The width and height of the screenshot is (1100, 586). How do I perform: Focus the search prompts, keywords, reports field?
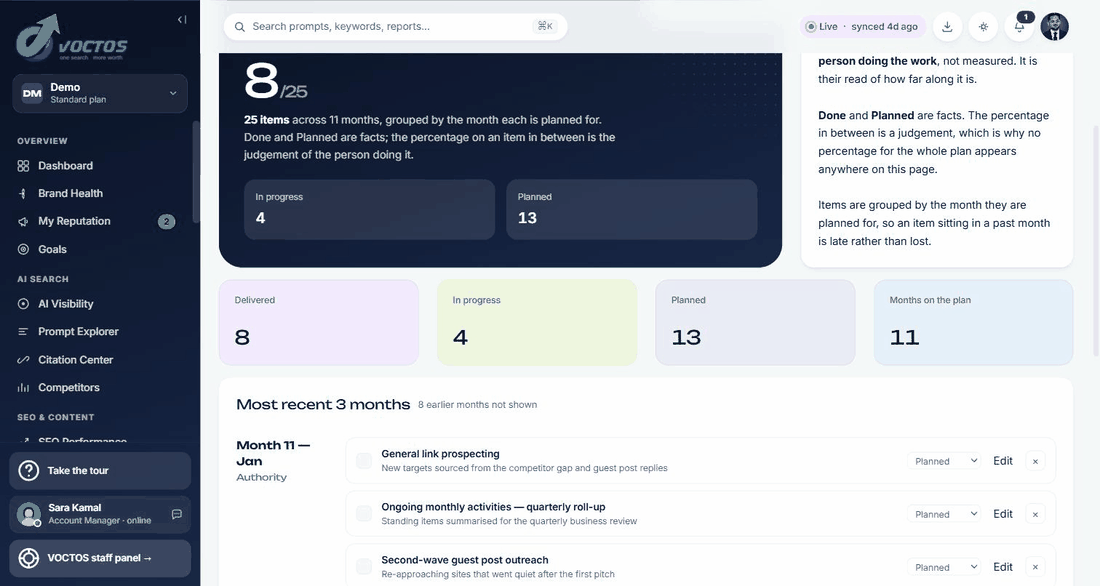point(395,27)
